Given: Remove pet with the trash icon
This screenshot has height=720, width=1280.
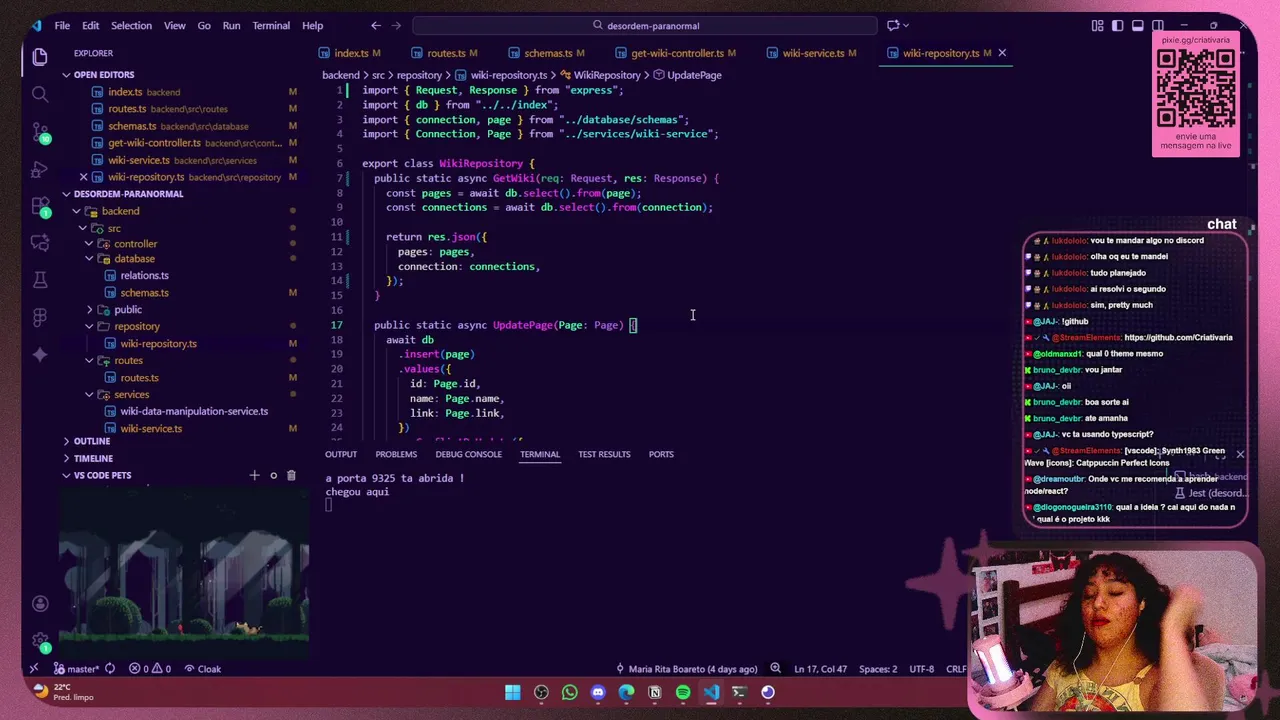Looking at the screenshot, I should coord(291,475).
